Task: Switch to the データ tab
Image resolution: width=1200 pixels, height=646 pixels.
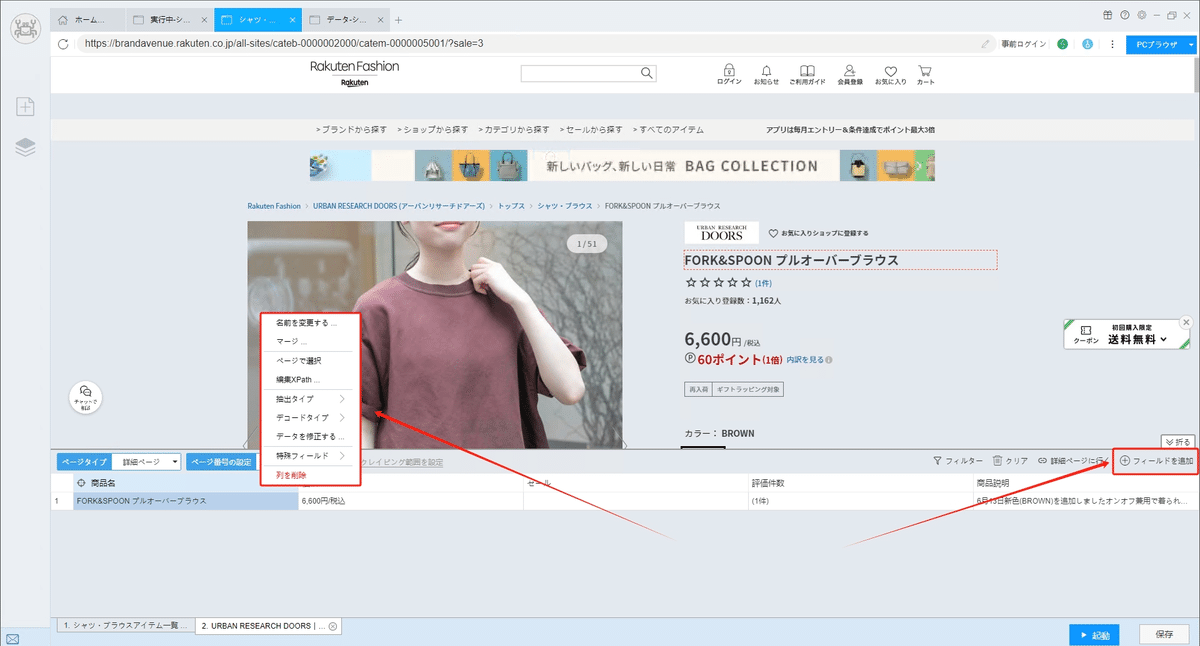Action: 346,19
